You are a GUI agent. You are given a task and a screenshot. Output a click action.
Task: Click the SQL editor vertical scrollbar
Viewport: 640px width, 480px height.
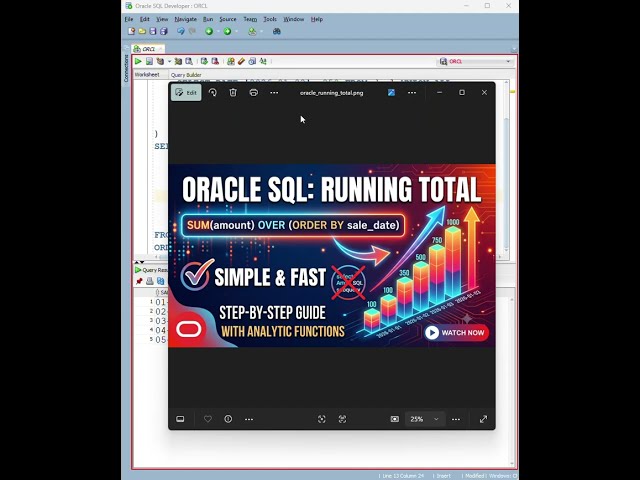pyautogui.click(x=506, y=167)
